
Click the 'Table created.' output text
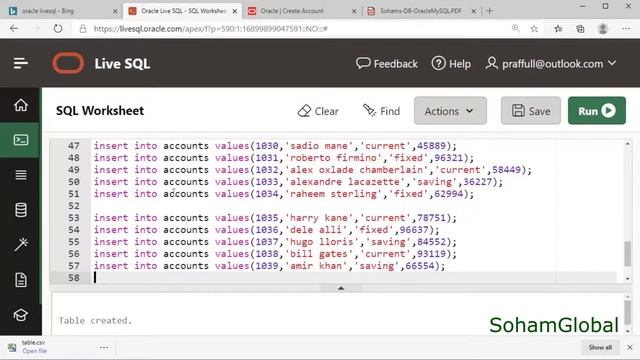95,320
